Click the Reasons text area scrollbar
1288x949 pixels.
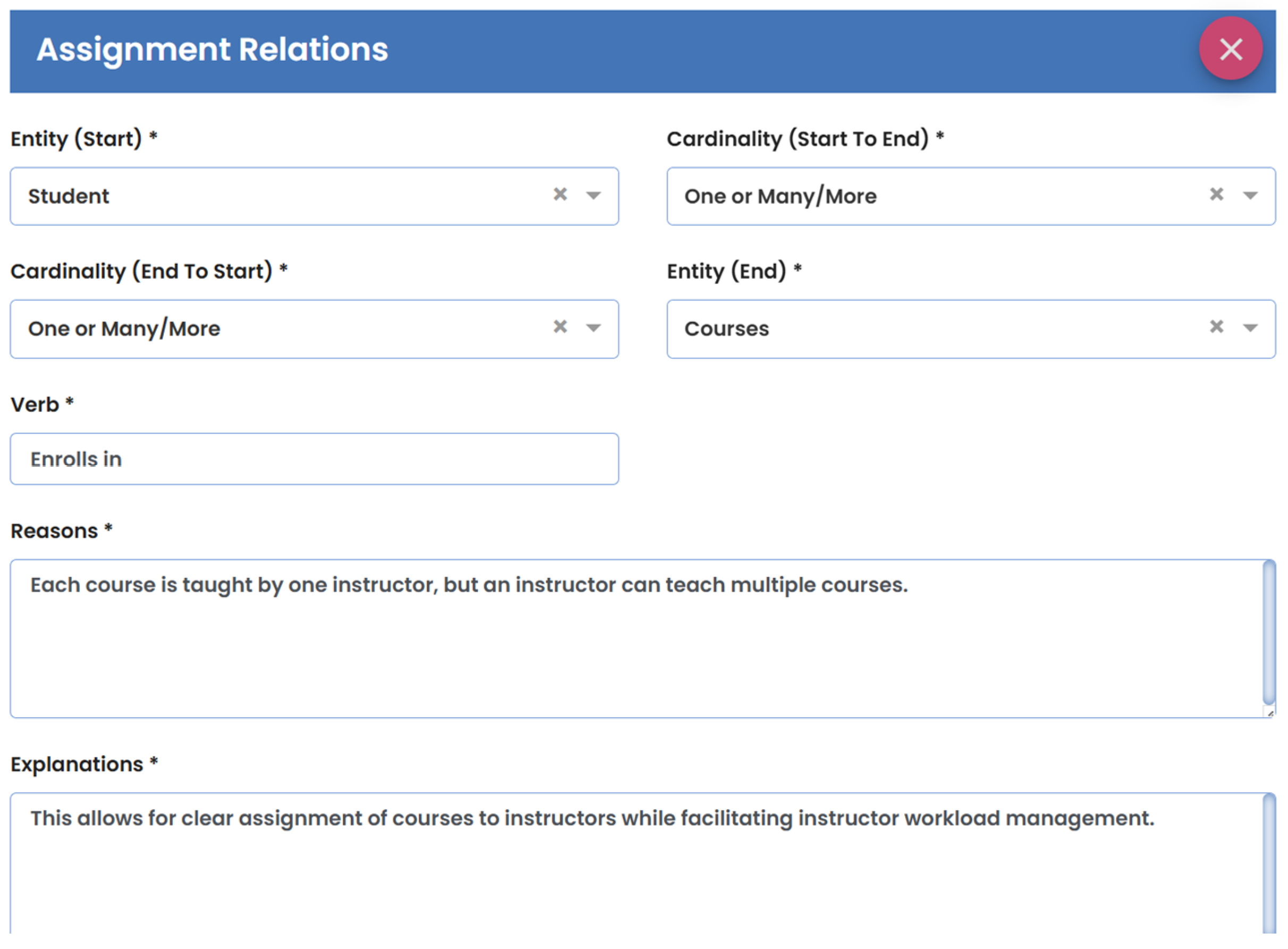(x=1268, y=632)
